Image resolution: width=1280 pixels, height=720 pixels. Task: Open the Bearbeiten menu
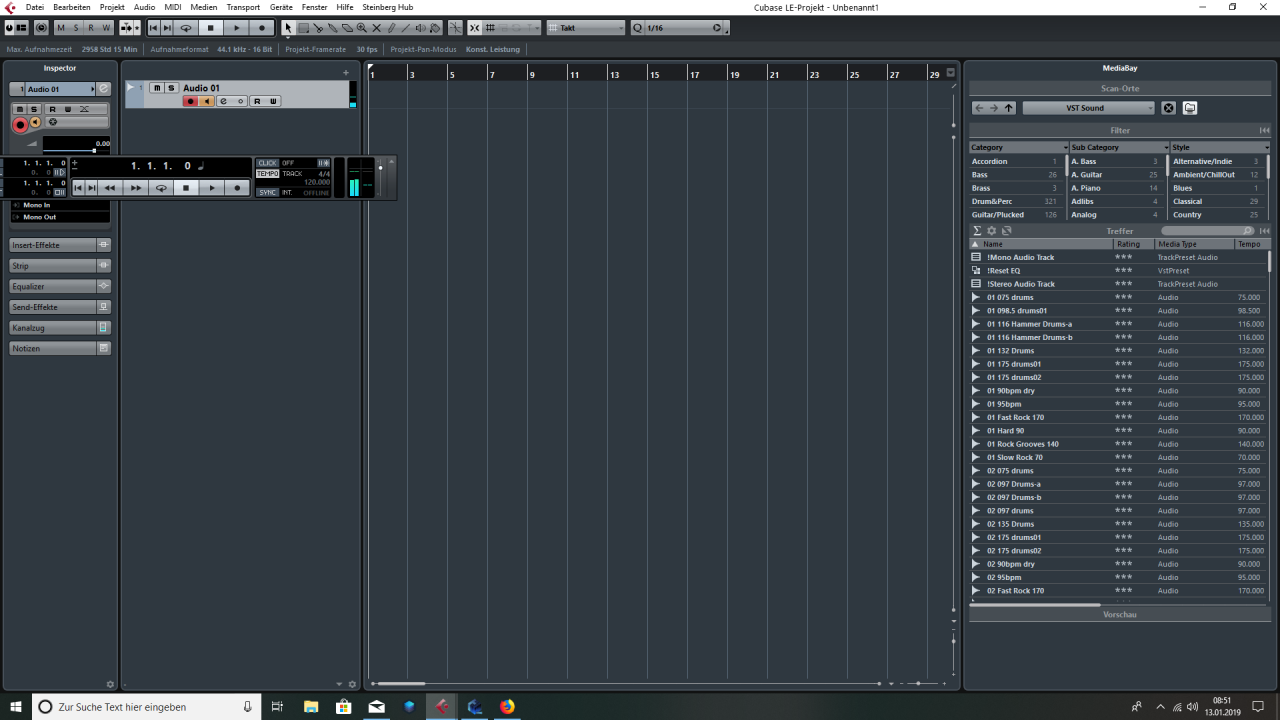pyautogui.click(x=72, y=7)
